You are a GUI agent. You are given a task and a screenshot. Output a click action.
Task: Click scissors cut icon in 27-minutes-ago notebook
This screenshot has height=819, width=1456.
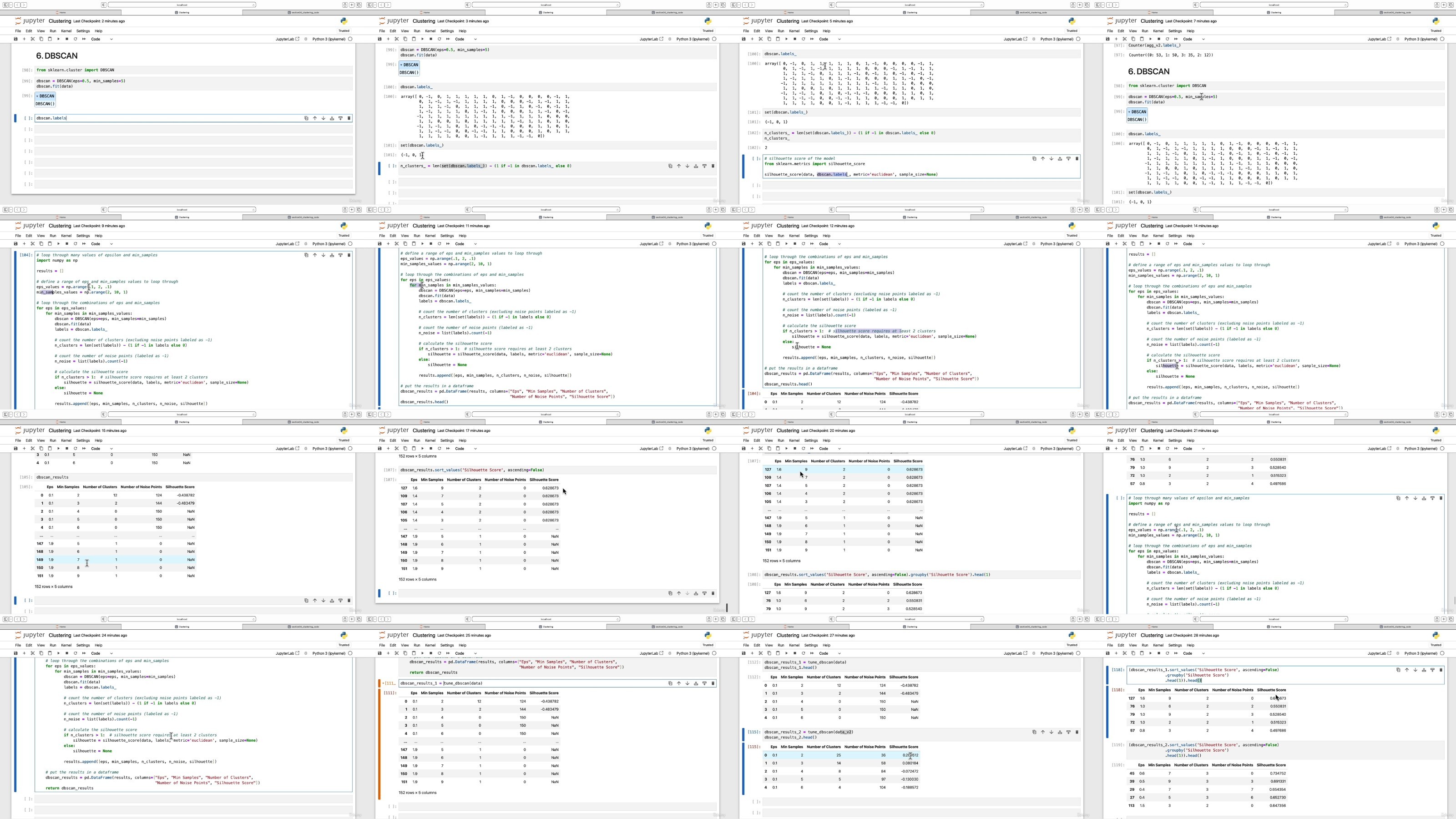click(760, 653)
